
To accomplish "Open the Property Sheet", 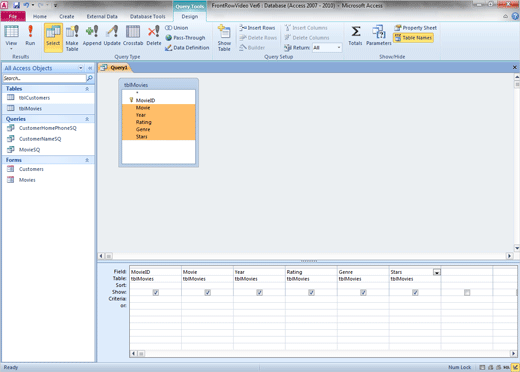I will pos(415,28).
